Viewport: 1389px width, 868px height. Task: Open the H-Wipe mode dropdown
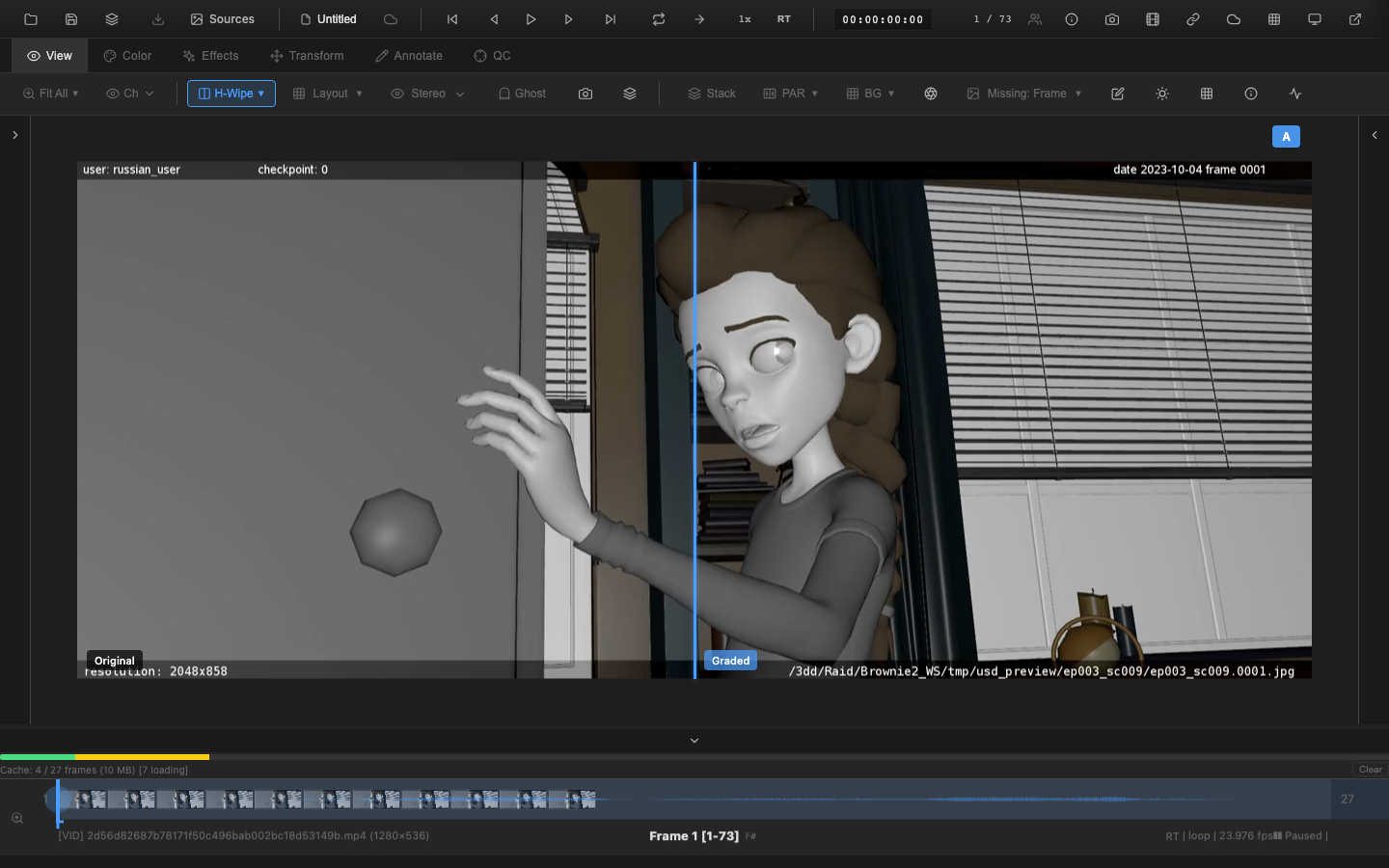click(x=231, y=93)
